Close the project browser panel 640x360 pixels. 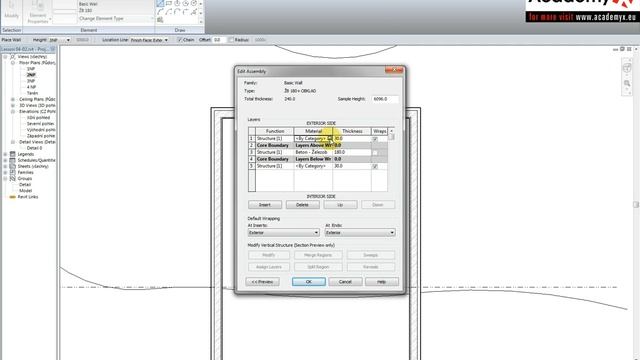[x=53, y=49]
